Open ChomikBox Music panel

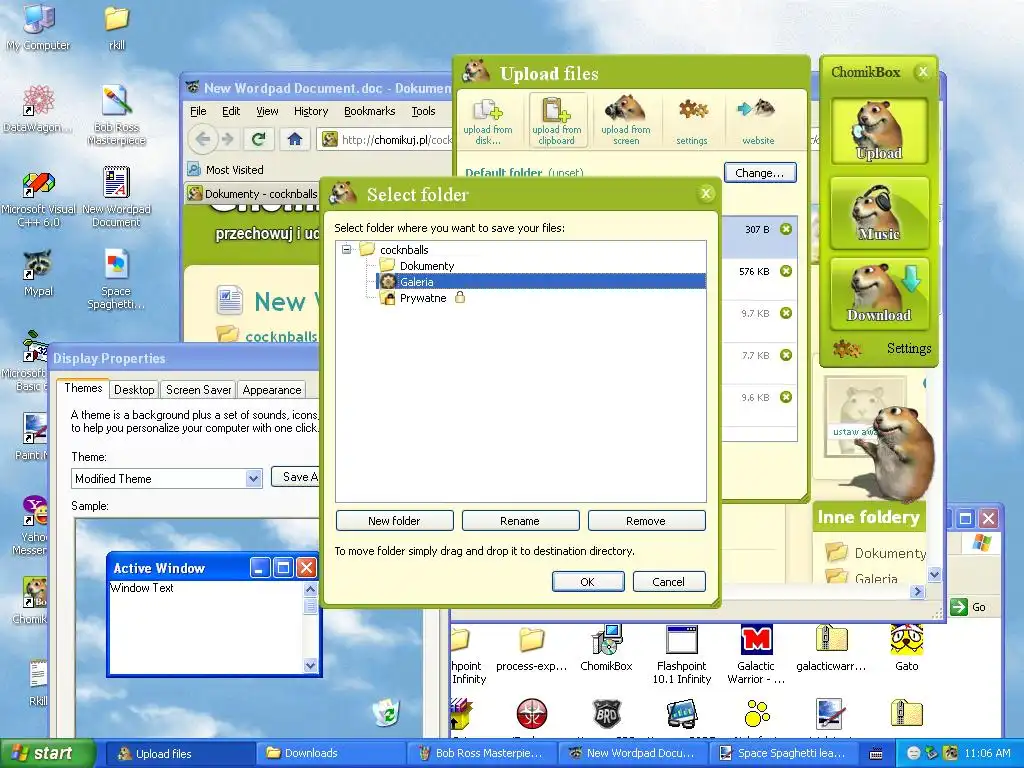click(x=879, y=213)
